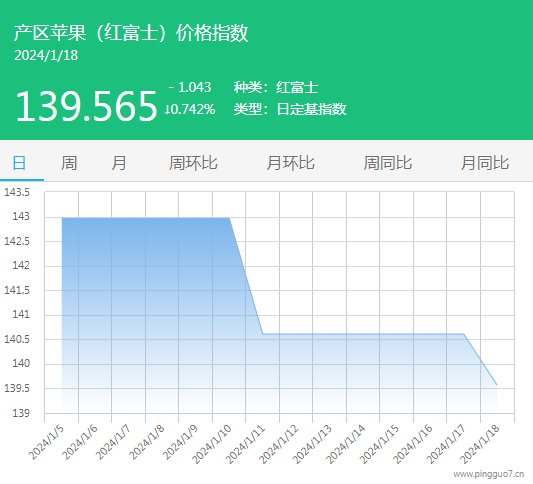Click the down arrow beside 0.742%

tap(167, 109)
